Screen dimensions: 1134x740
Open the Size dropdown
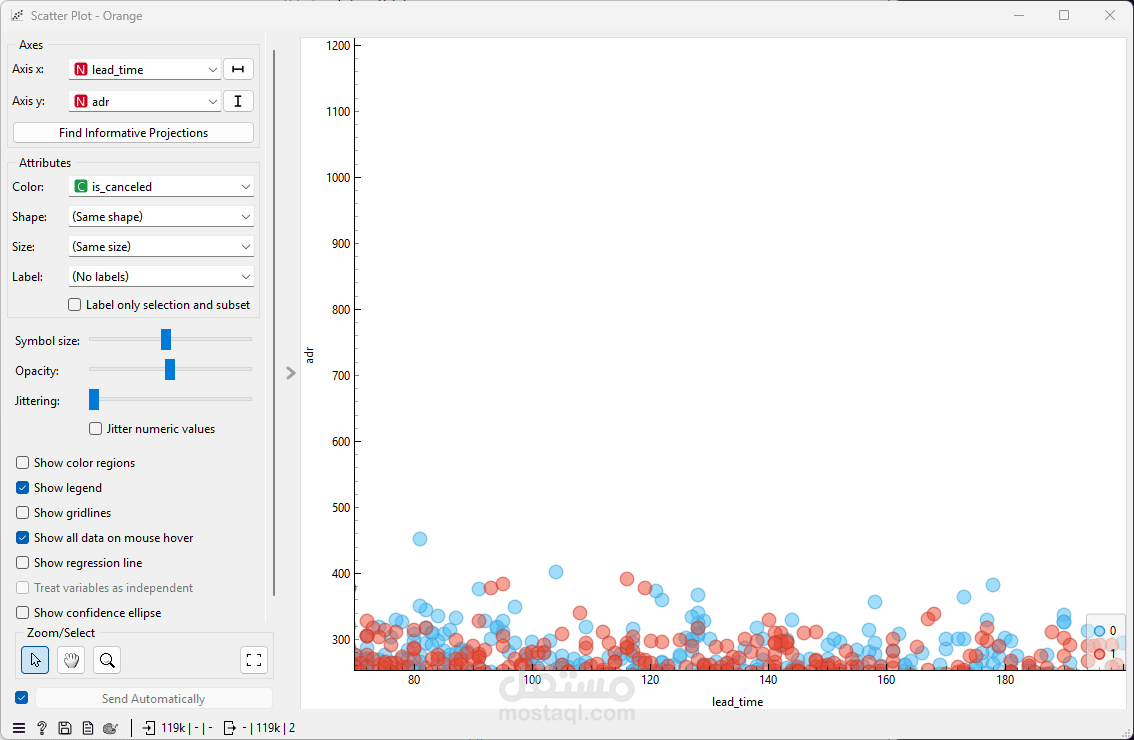click(x=161, y=247)
